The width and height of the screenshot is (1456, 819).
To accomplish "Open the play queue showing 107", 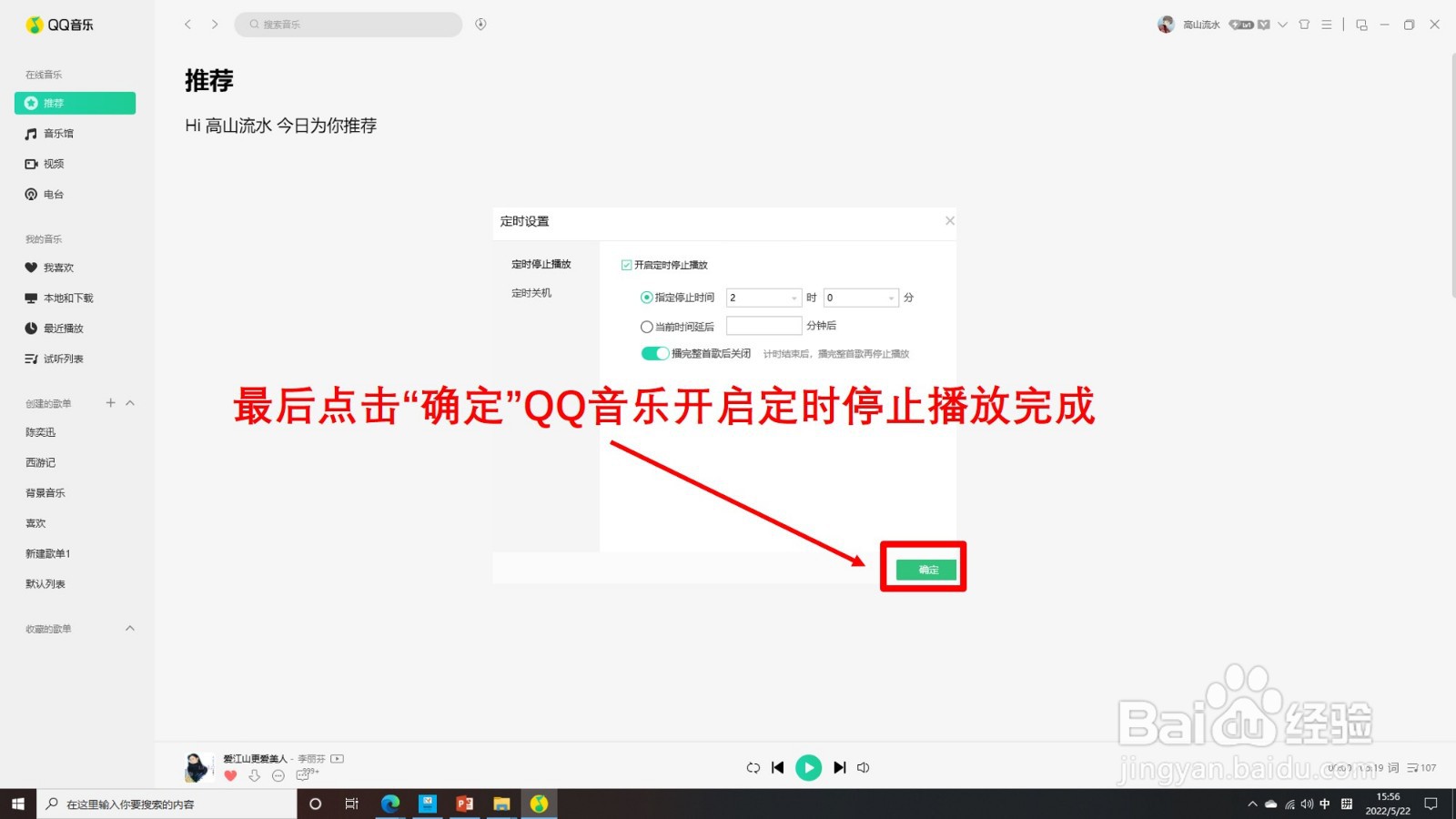I will pos(1421,768).
